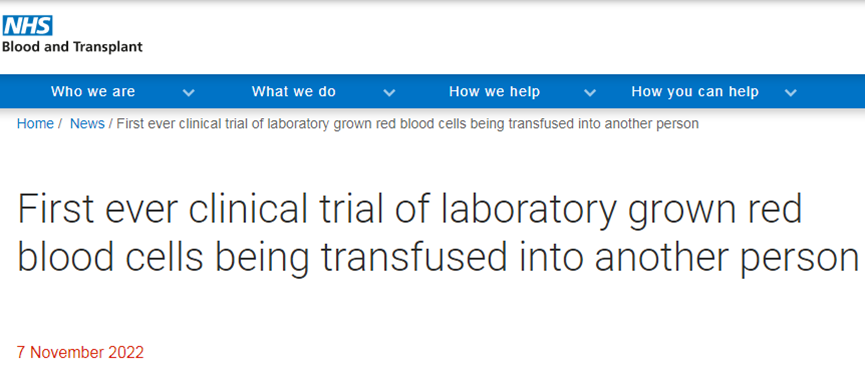This screenshot has height=365, width=865.
Task: Go to the News breadcrumb link
Action: 87,124
